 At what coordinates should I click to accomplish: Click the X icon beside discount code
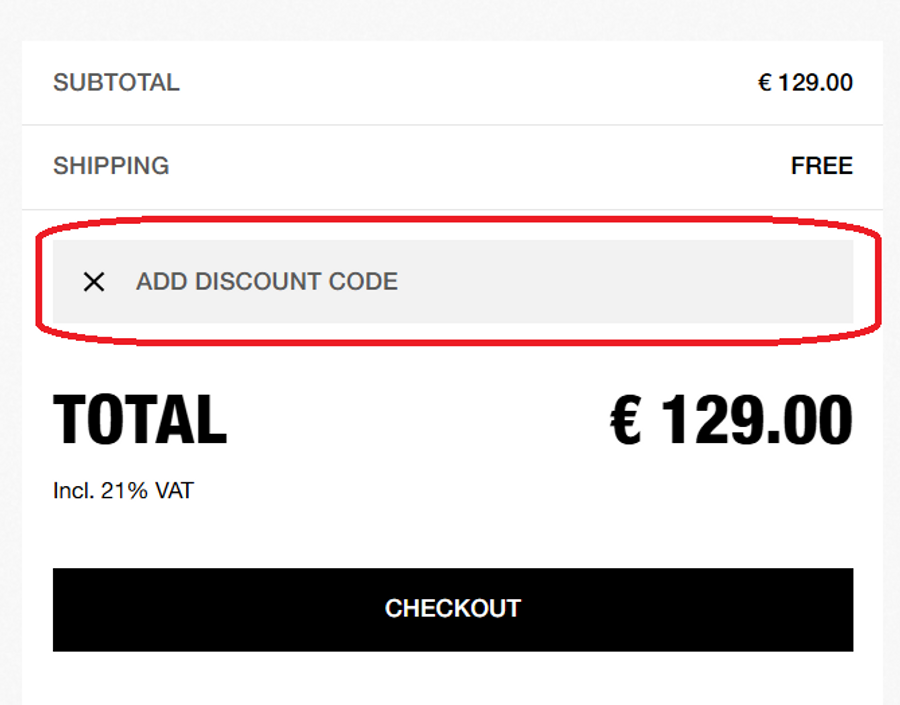(x=94, y=282)
